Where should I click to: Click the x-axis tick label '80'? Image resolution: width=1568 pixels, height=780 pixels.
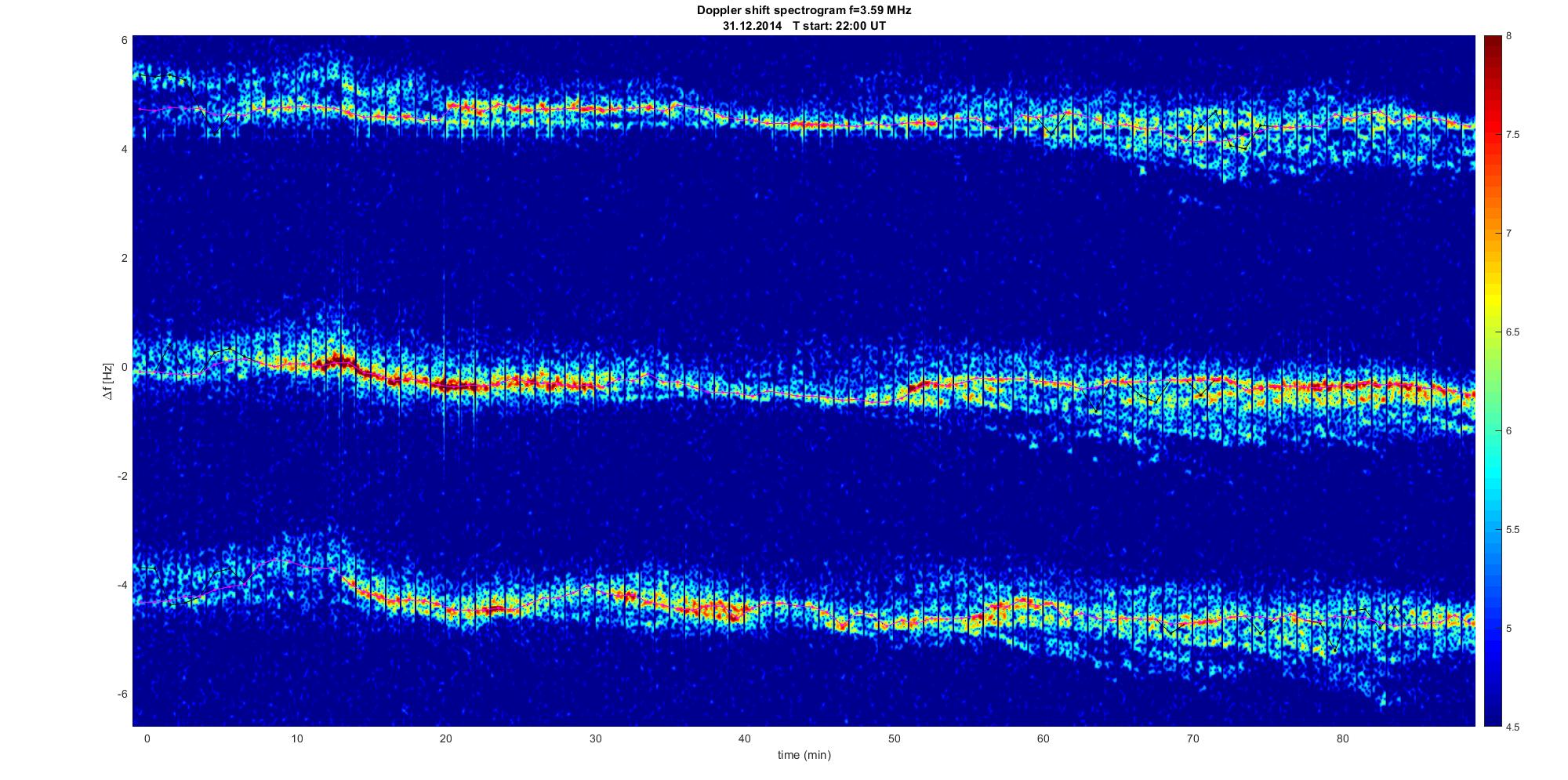(1342, 738)
